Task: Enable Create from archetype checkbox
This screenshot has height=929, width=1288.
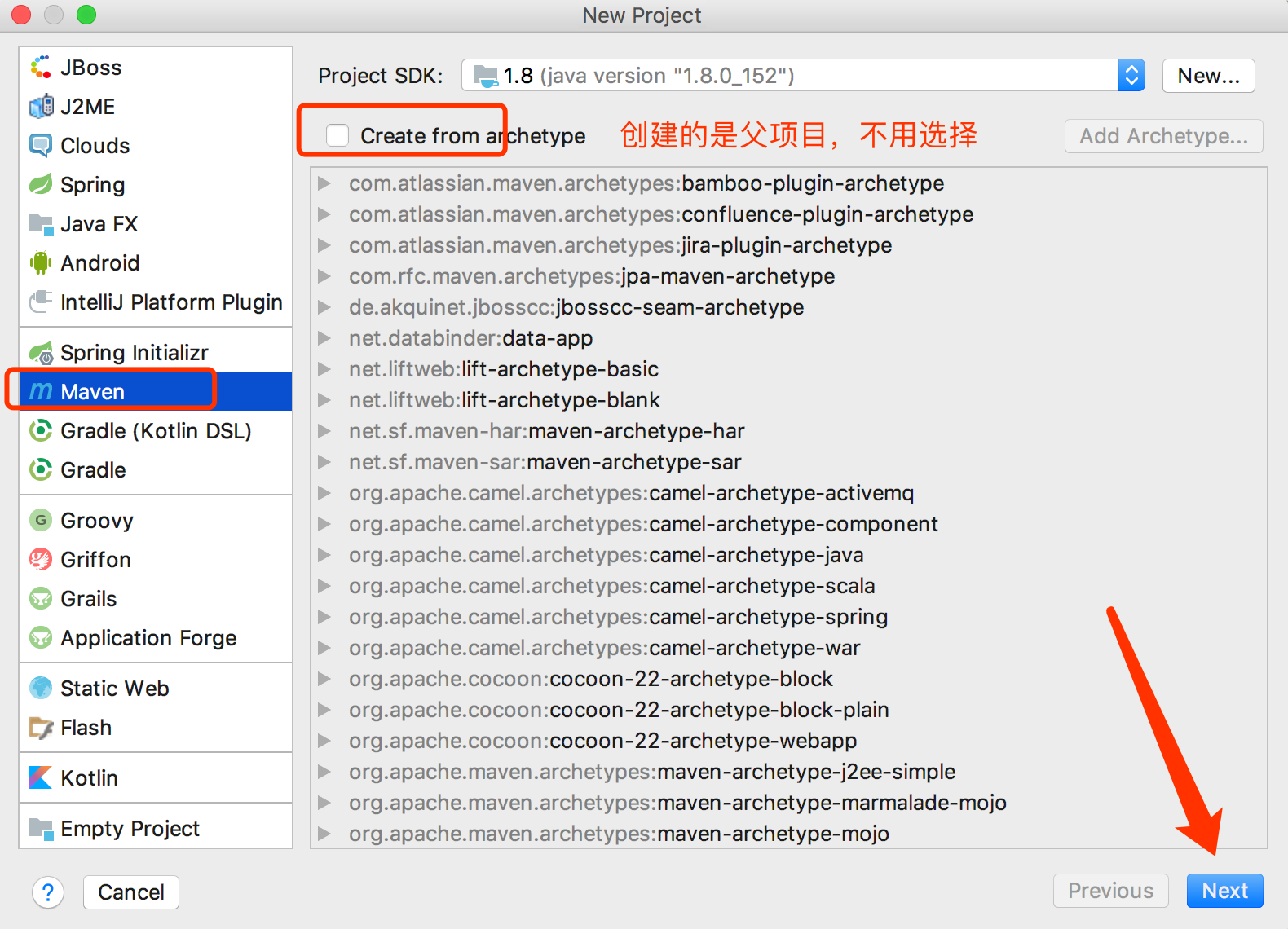Action: [x=337, y=136]
